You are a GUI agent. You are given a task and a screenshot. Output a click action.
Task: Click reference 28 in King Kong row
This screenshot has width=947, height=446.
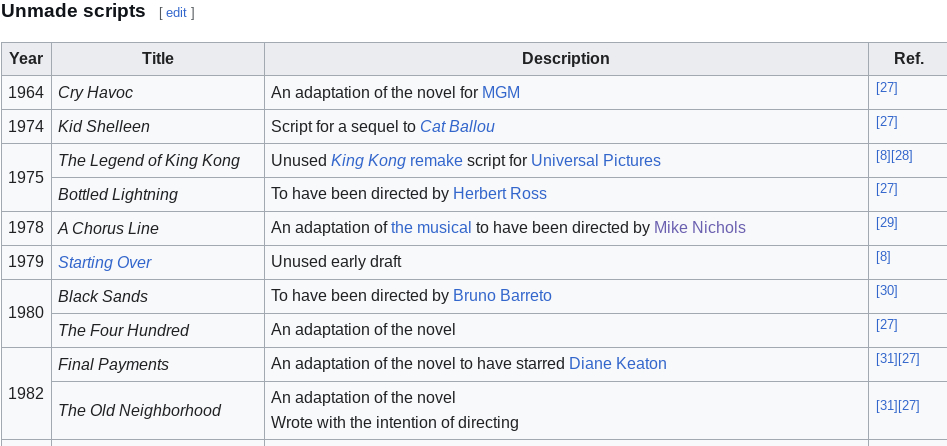(x=902, y=156)
